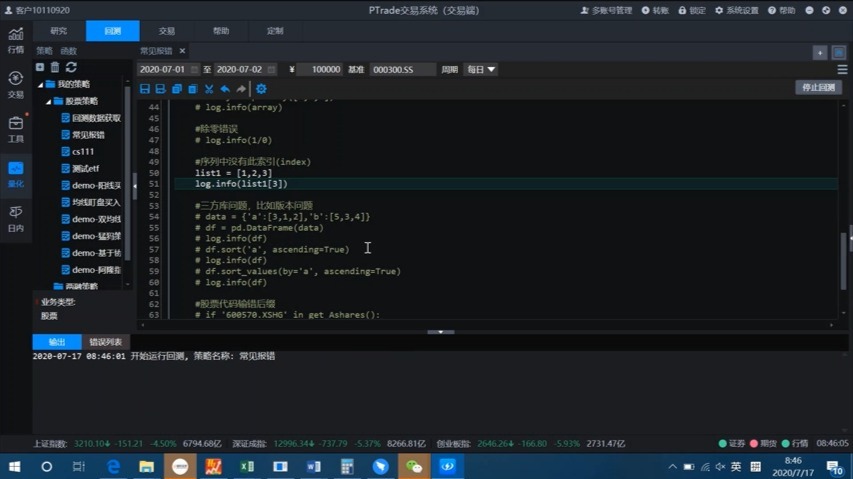The image size is (853, 479).
Task: Switch to the 定制 tab
Action: tap(275, 31)
